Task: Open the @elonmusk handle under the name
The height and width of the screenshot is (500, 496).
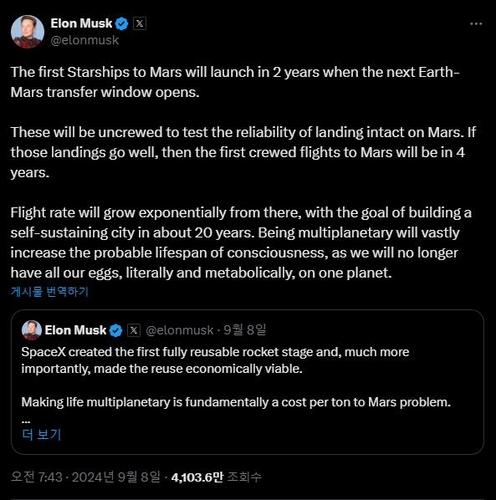Action: pyautogui.click(x=85, y=40)
